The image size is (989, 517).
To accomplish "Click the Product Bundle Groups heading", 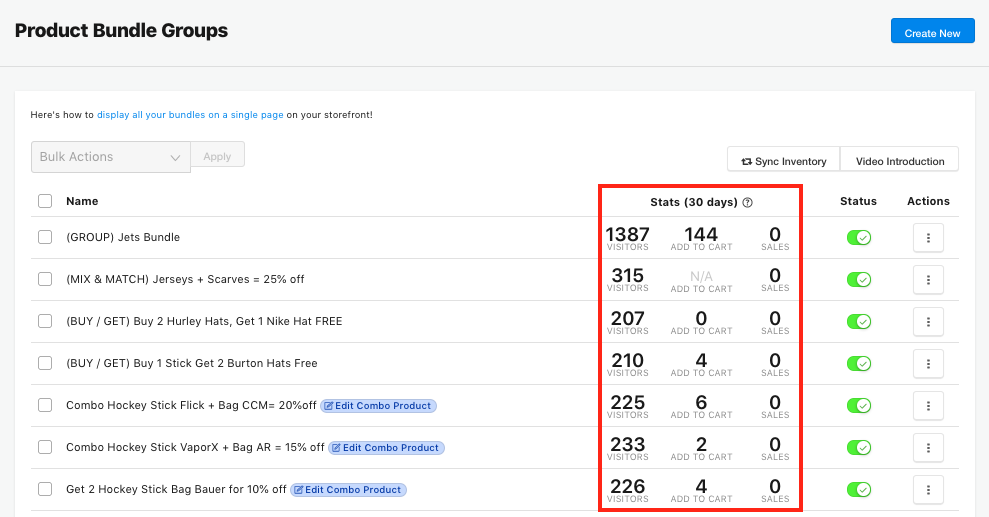I will tap(121, 30).
